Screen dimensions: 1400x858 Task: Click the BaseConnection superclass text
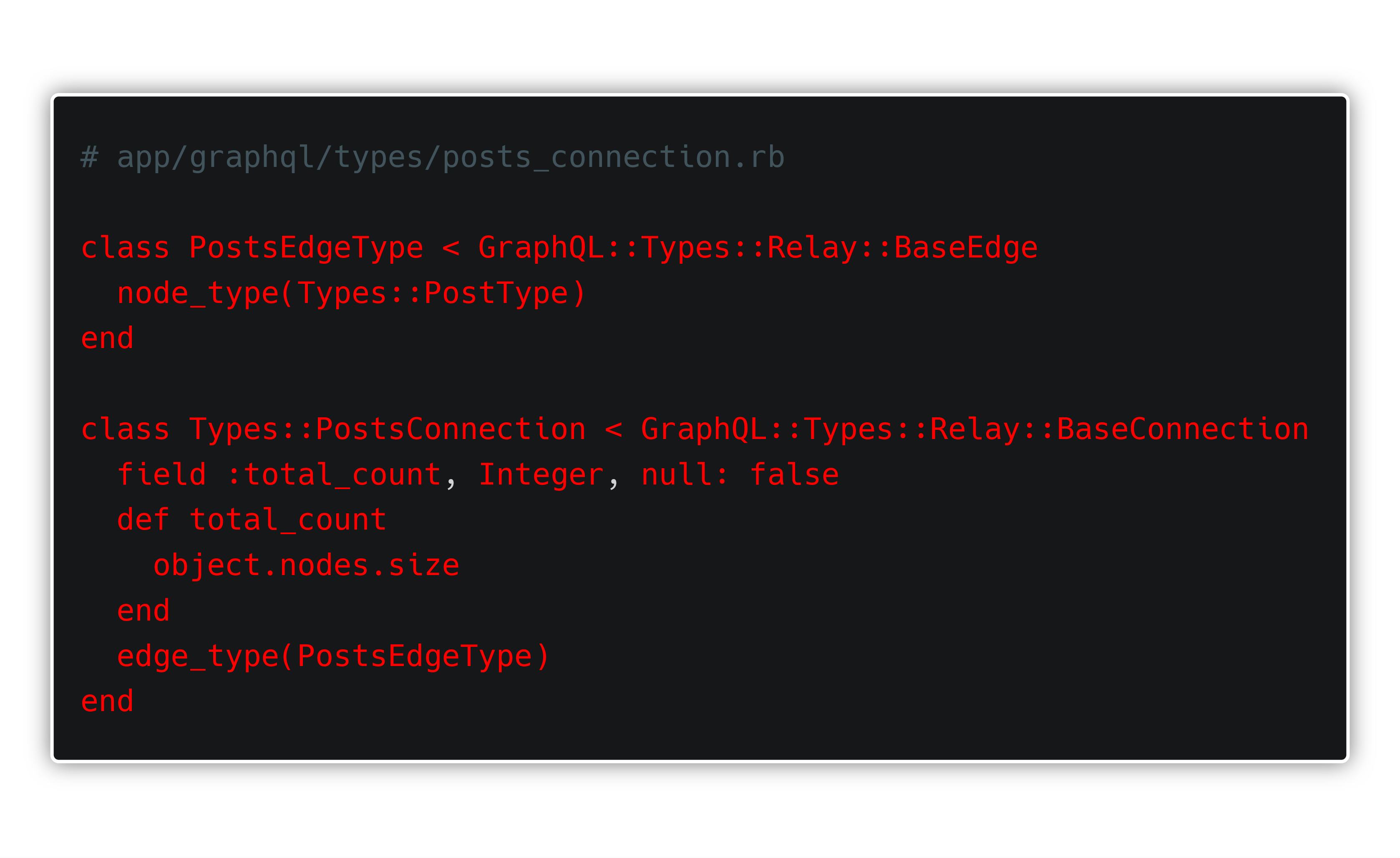[1182, 429]
